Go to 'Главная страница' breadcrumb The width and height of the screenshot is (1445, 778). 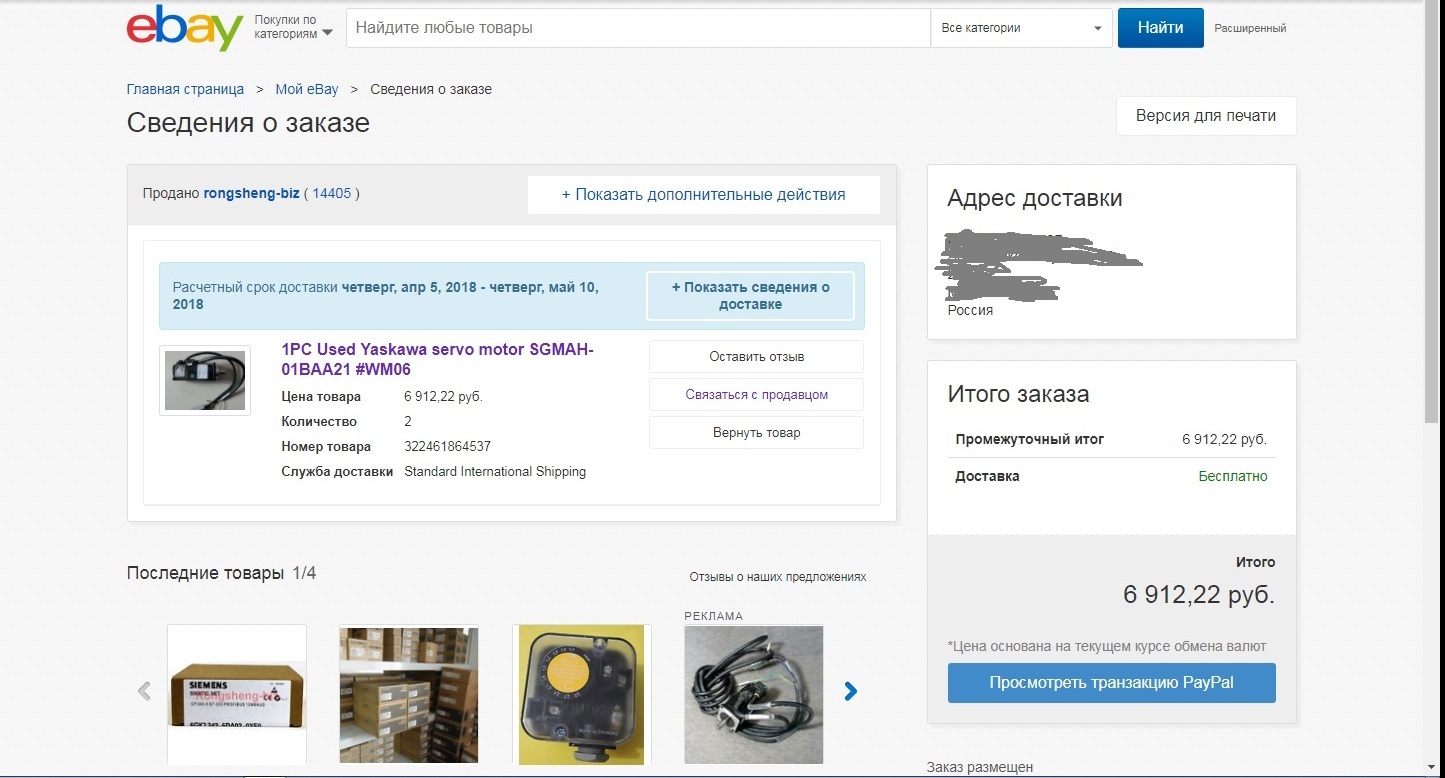(185, 89)
